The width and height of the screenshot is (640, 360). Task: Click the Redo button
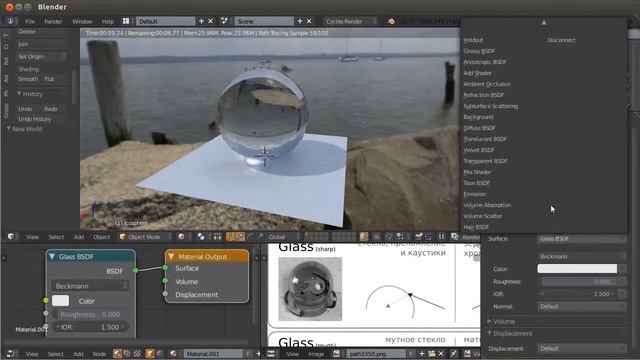[51, 109]
